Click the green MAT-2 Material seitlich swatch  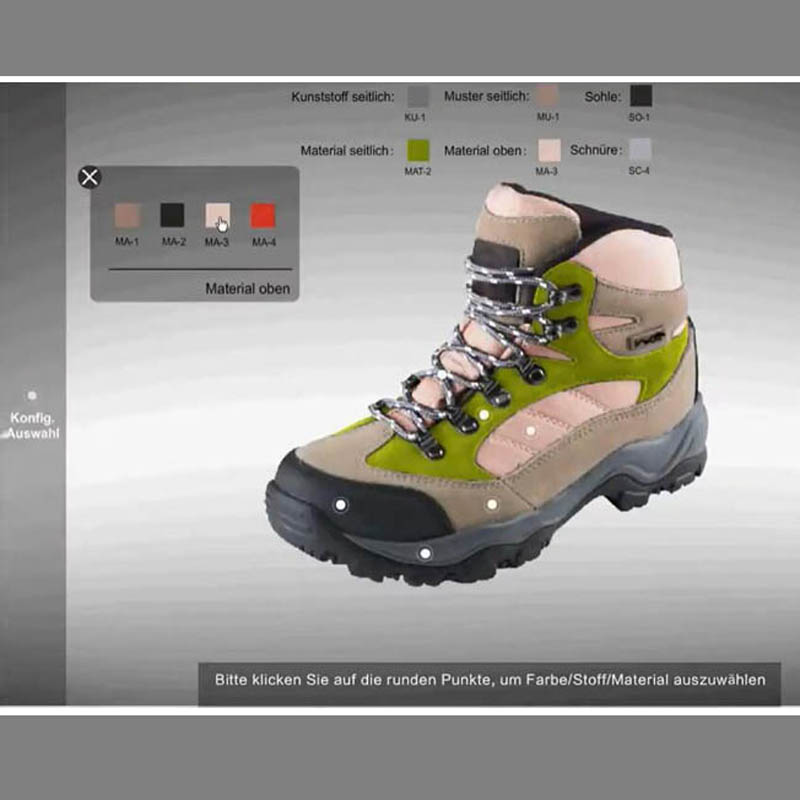(x=418, y=151)
